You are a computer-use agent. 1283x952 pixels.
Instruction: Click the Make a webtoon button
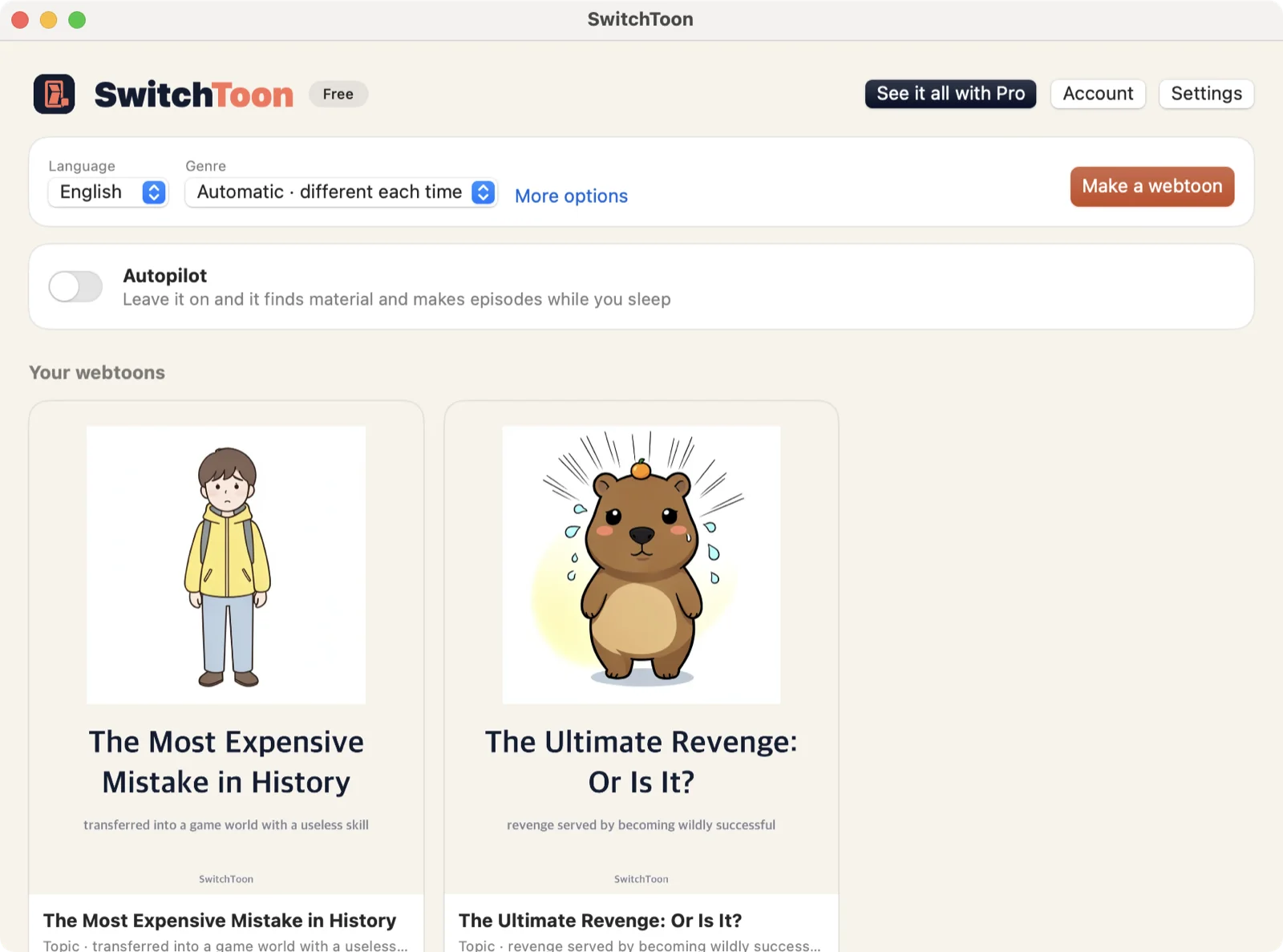tap(1152, 186)
